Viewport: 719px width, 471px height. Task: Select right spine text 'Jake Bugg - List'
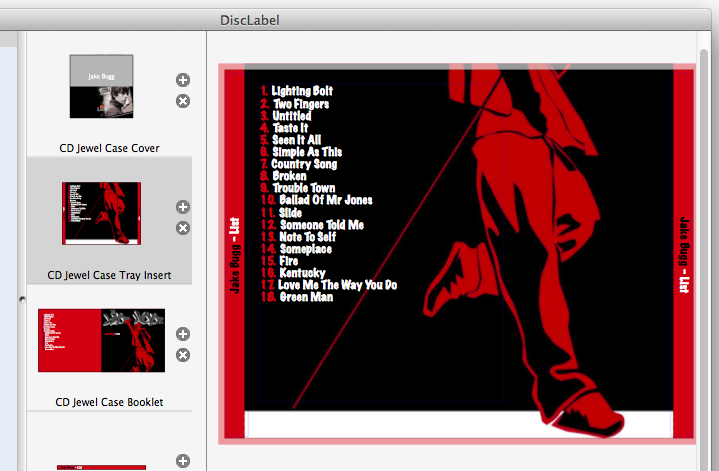pyautogui.click(x=684, y=255)
